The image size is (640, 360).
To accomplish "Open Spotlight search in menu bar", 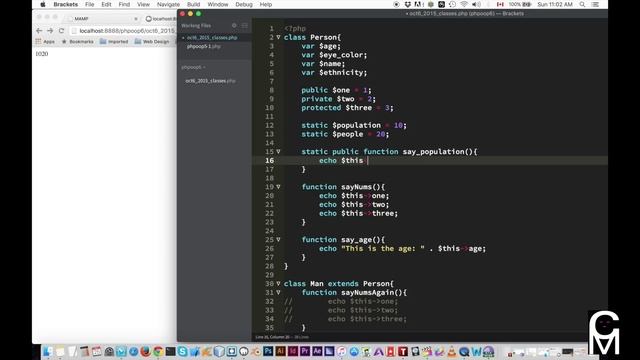I will (582, 4).
